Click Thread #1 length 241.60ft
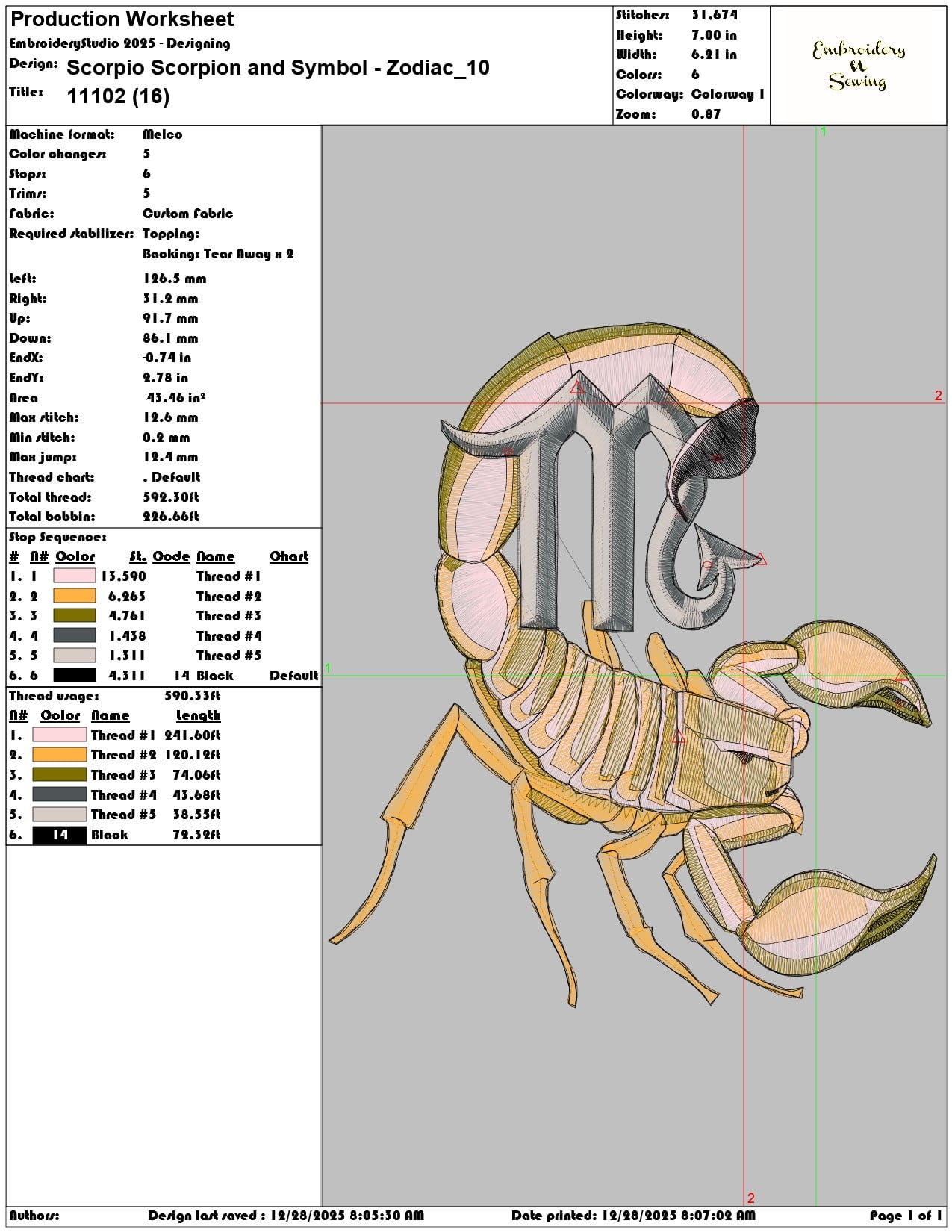 coord(192,735)
